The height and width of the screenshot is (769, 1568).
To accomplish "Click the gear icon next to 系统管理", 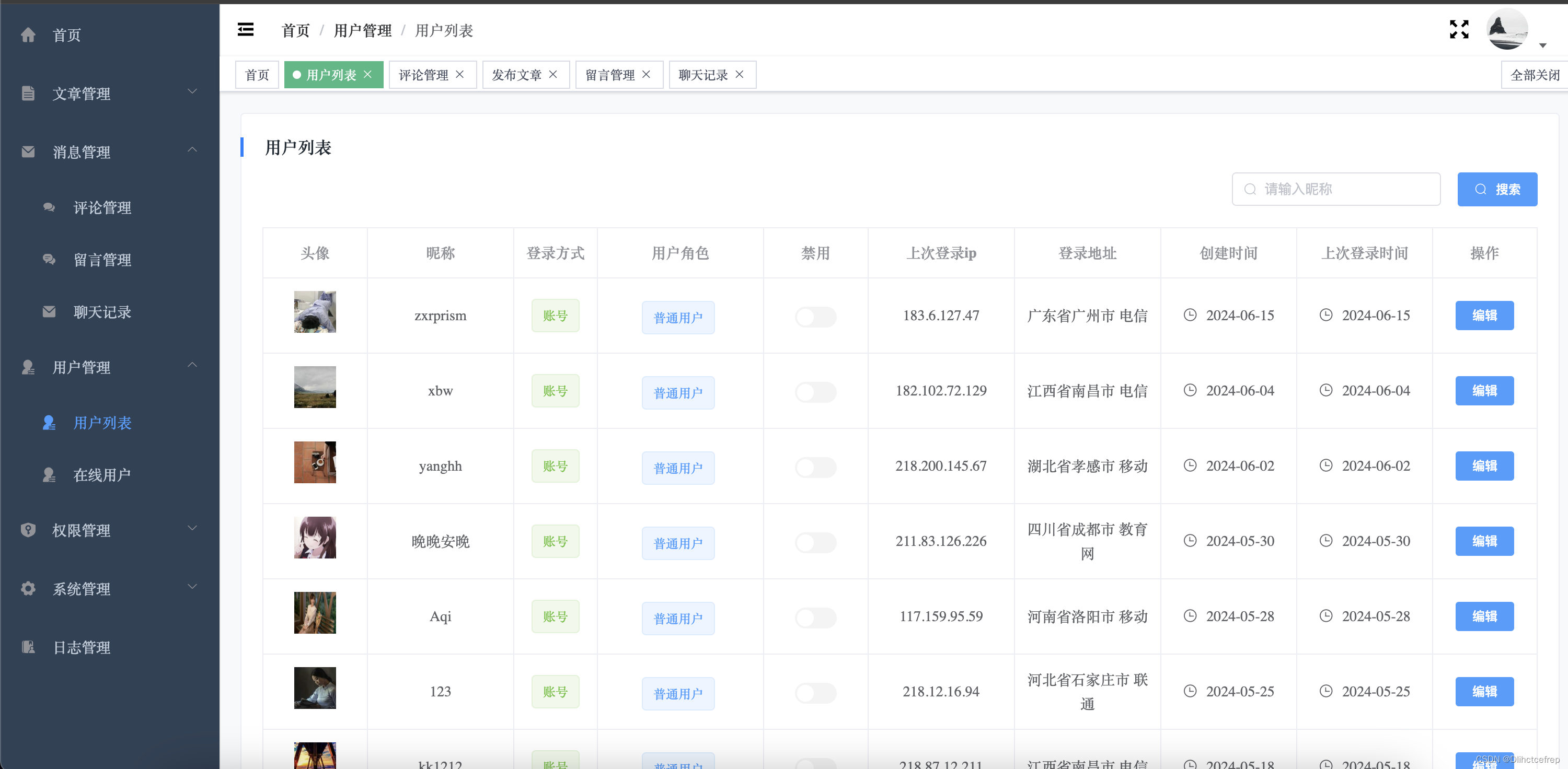I will tap(28, 588).
